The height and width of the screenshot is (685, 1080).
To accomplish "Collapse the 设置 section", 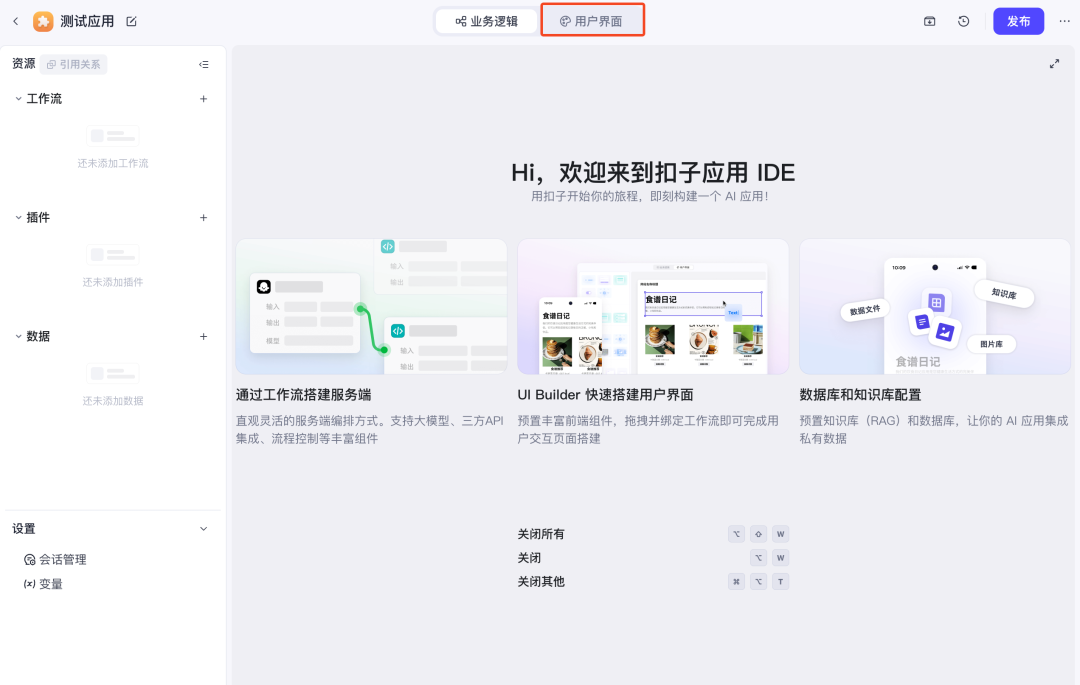I will [x=202, y=528].
